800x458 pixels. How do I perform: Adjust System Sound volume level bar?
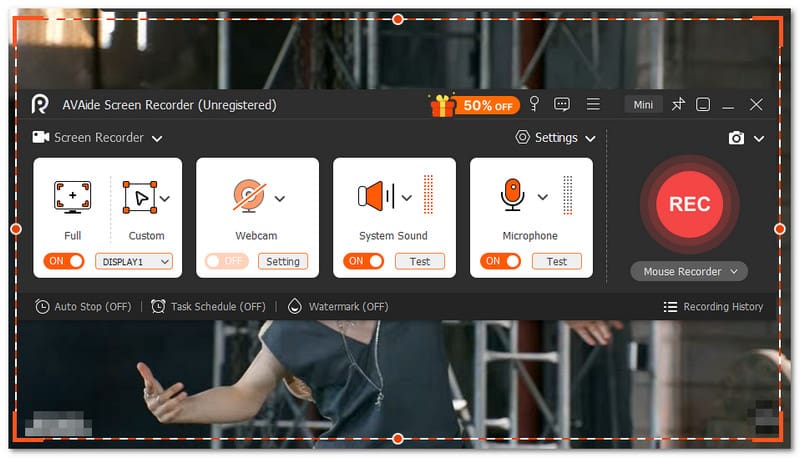tap(429, 194)
